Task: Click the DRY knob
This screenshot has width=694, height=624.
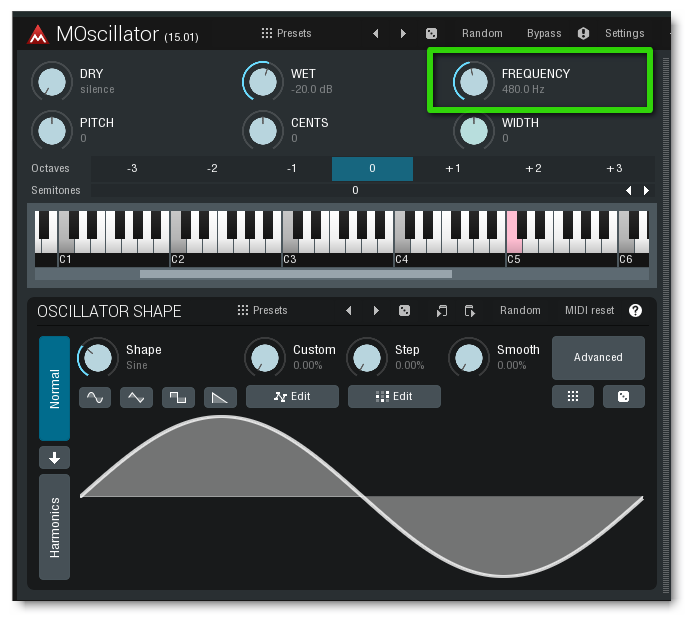Action: click(52, 82)
